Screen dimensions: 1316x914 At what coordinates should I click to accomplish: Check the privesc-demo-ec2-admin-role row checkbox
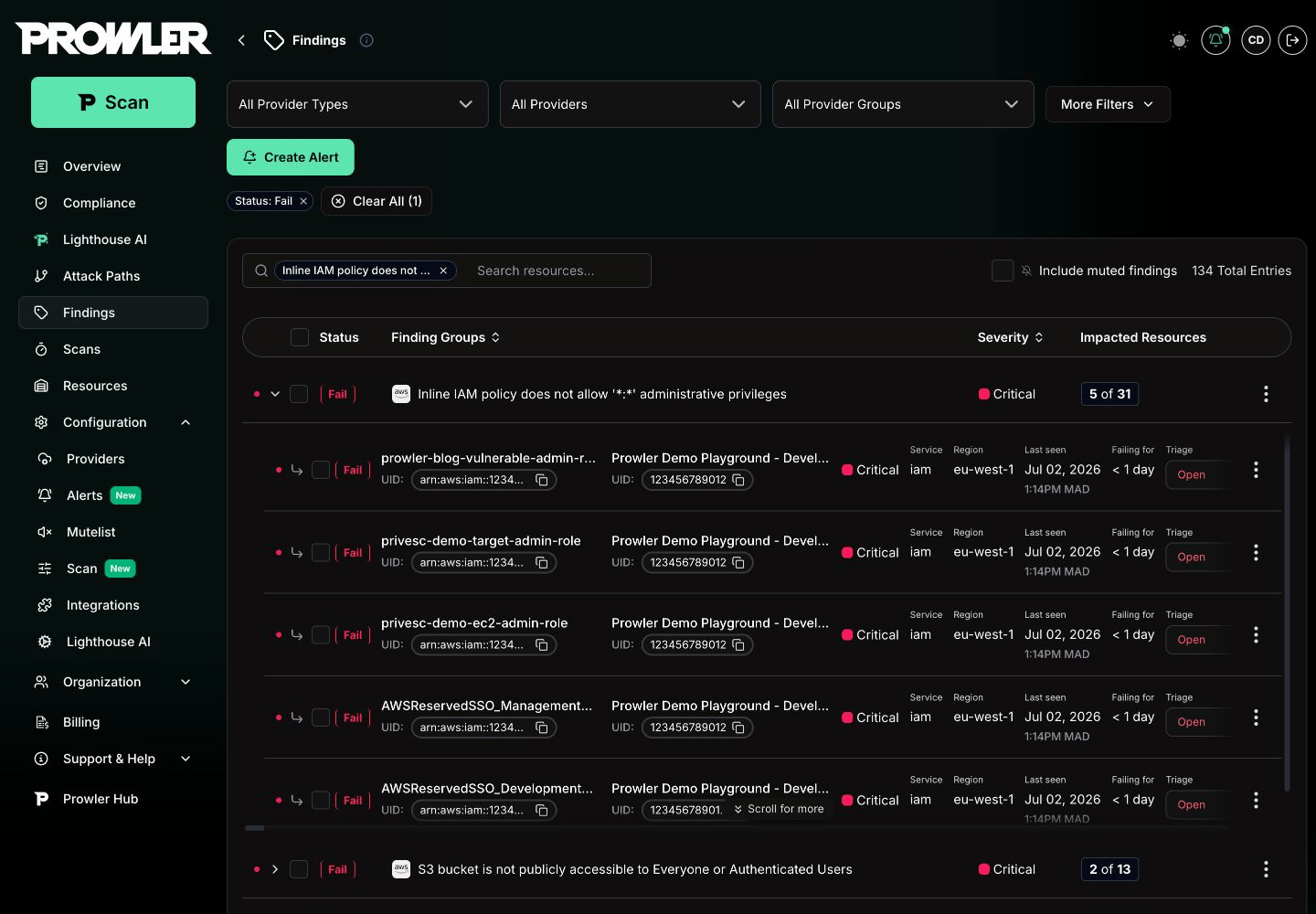tap(321, 634)
